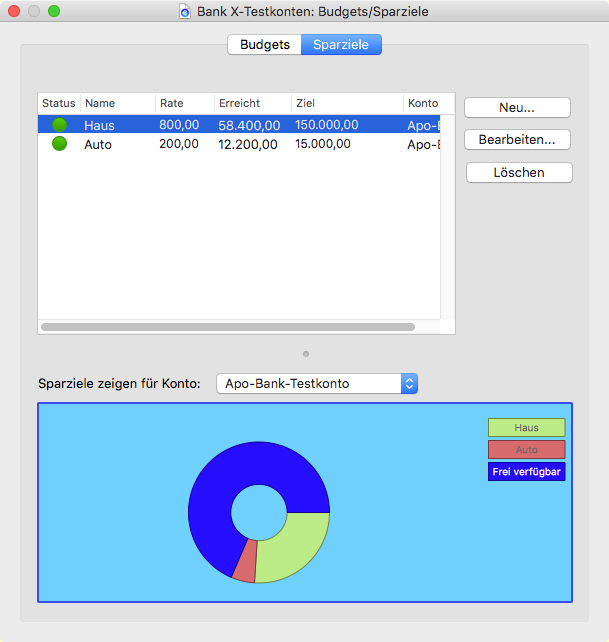The width and height of the screenshot is (609, 642).
Task: Open the Apo-Bank-Testkonto account dropdown
Action: (316, 383)
